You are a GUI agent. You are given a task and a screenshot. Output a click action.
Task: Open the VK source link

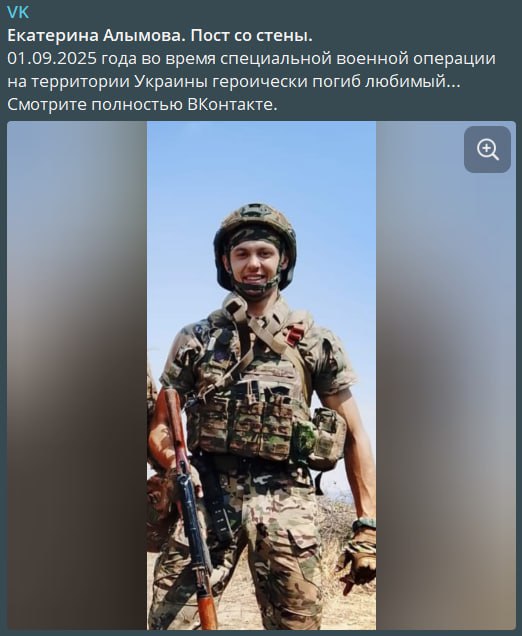18,13
